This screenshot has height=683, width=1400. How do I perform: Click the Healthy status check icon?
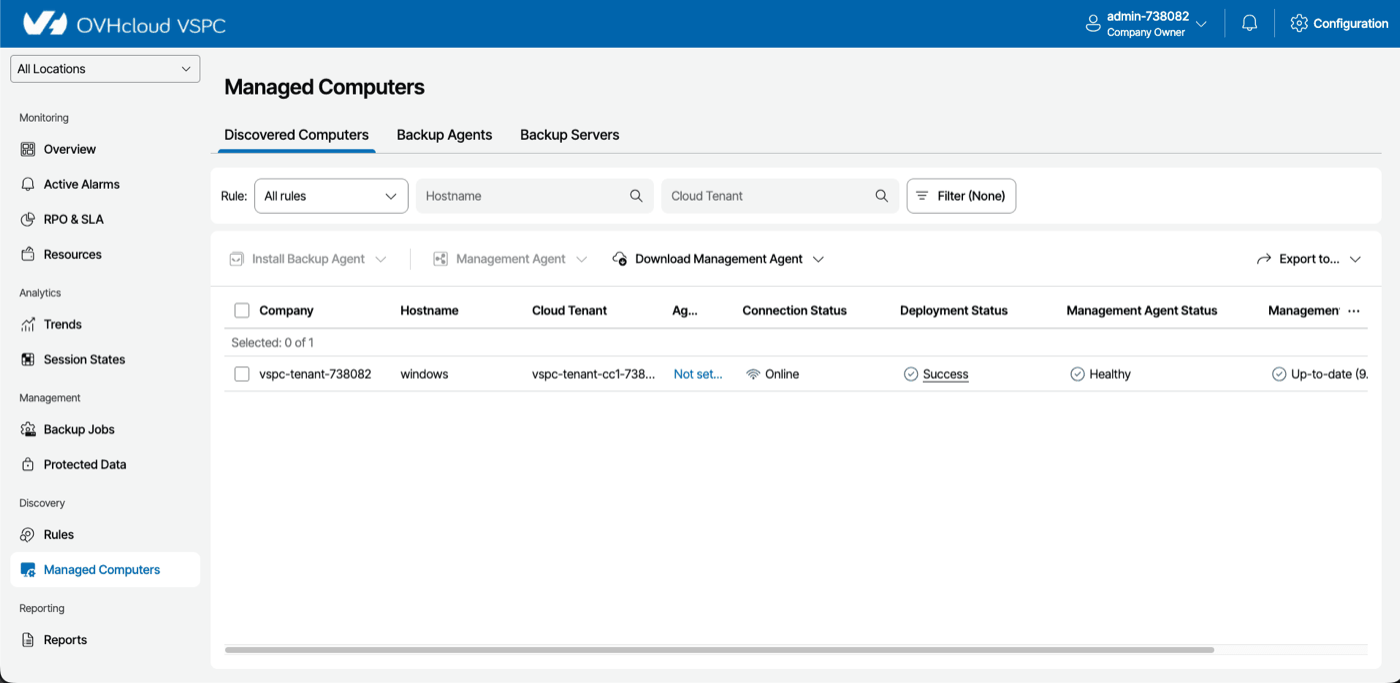(x=1077, y=374)
